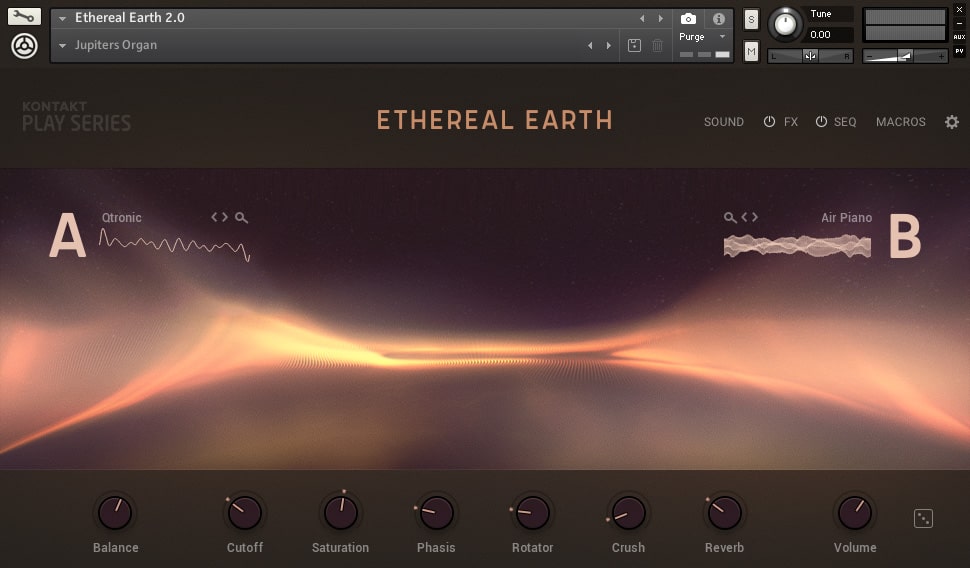Open the Purge dropdown menu
970x568 pixels.
(703, 37)
